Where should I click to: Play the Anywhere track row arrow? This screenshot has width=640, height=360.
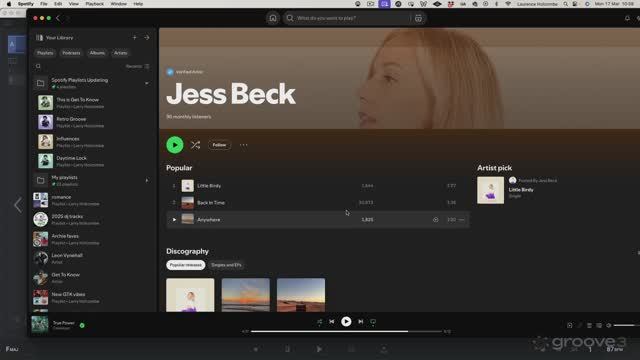[174, 220]
